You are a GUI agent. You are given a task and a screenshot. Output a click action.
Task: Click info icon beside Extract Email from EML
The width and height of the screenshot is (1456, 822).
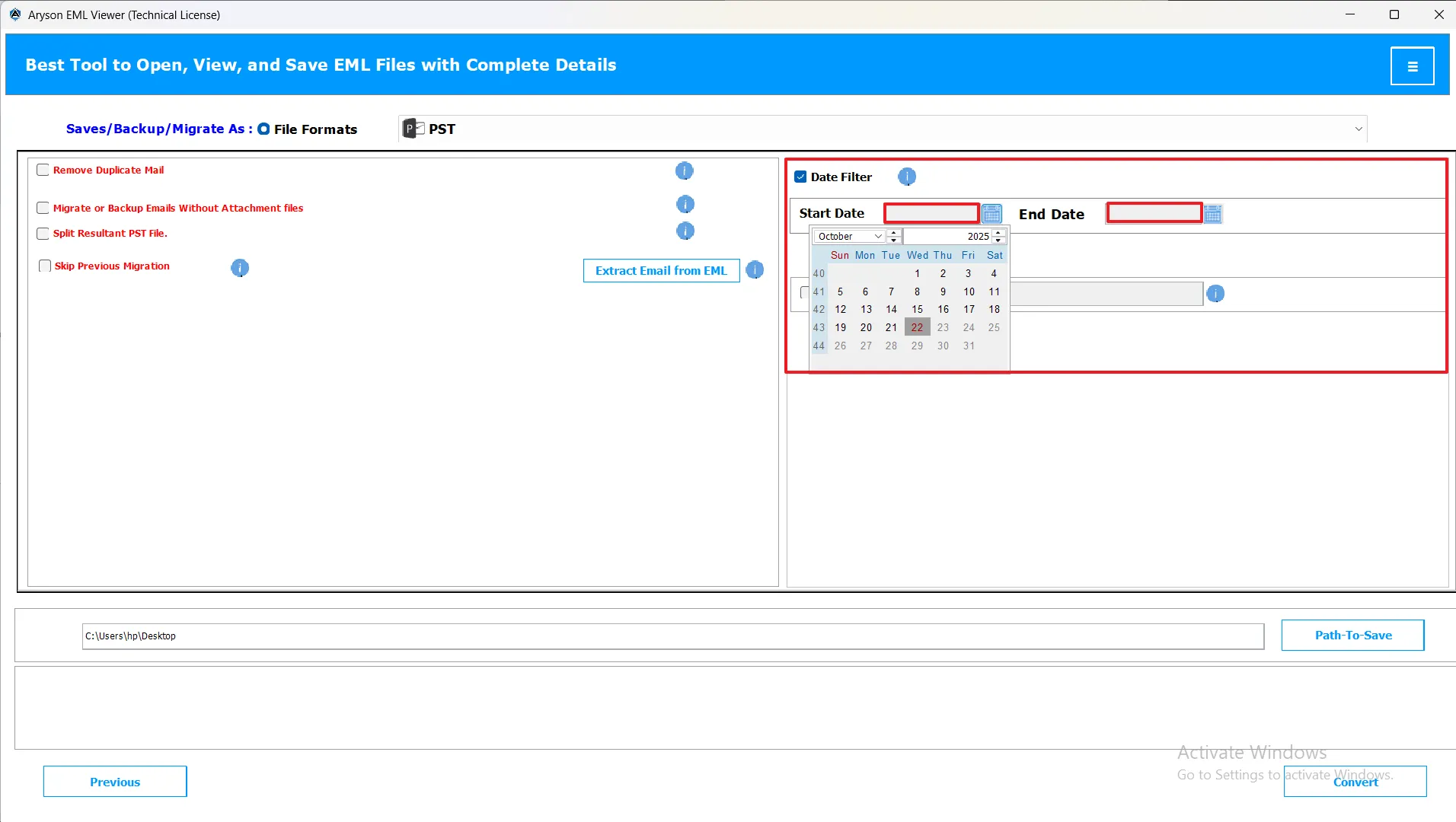click(x=755, y=270)
